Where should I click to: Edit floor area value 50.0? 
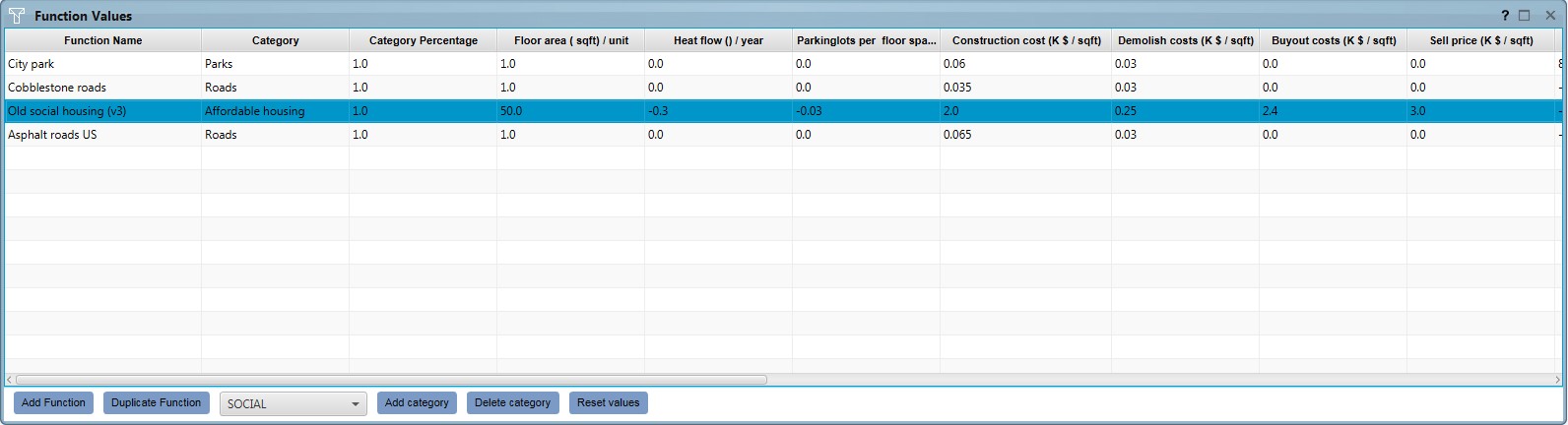point(571,111)
